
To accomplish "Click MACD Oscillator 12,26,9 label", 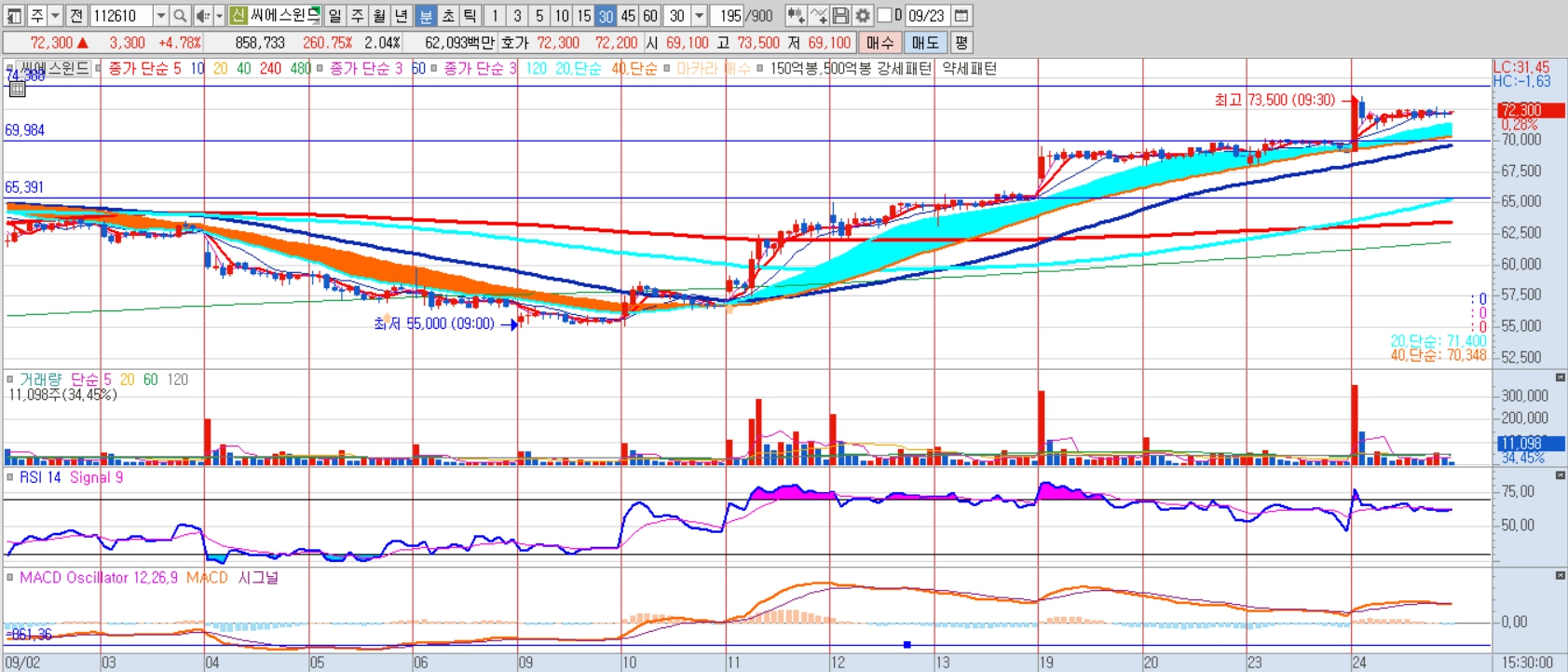I will [x=99, y=578].
